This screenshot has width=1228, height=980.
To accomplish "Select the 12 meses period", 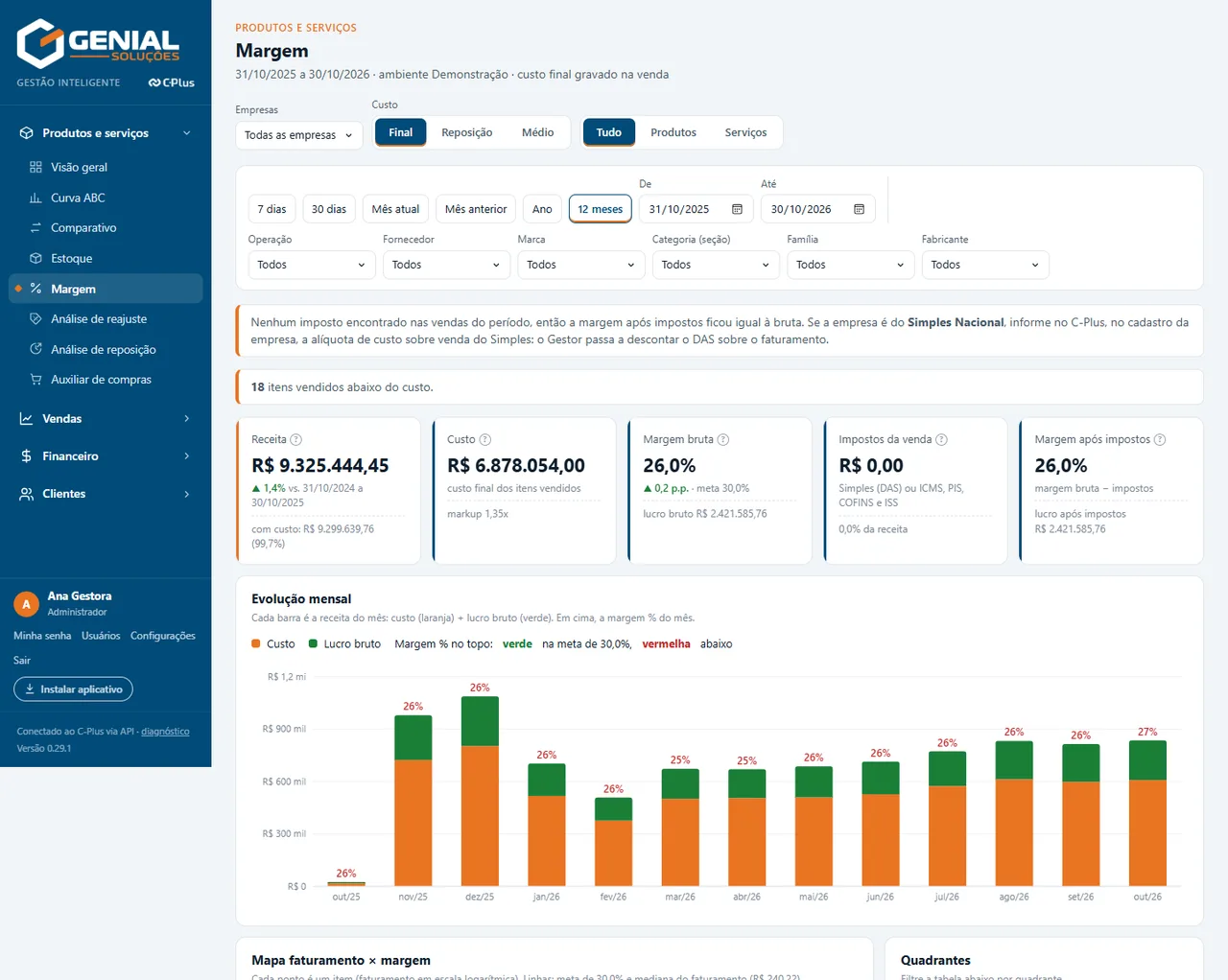I will pyautogui.click(x=601, y=209).
